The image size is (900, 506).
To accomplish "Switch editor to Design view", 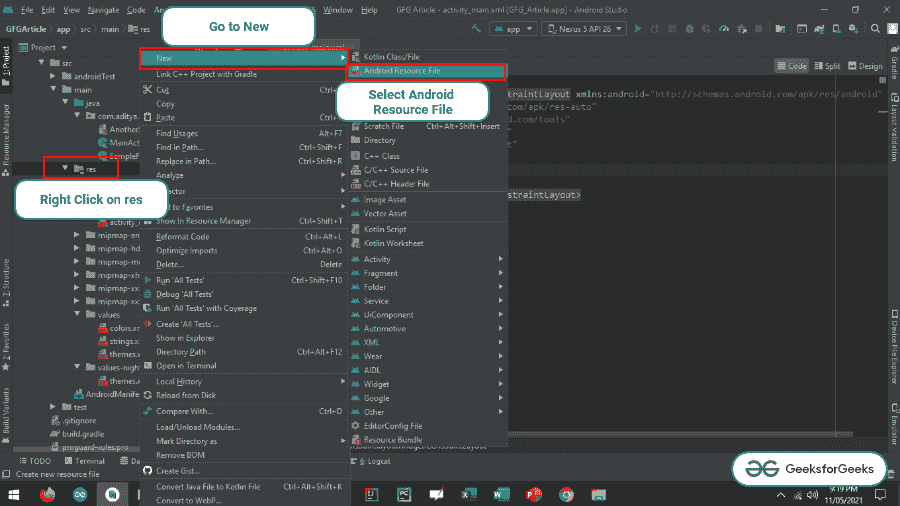I will (x=865, y=66).
